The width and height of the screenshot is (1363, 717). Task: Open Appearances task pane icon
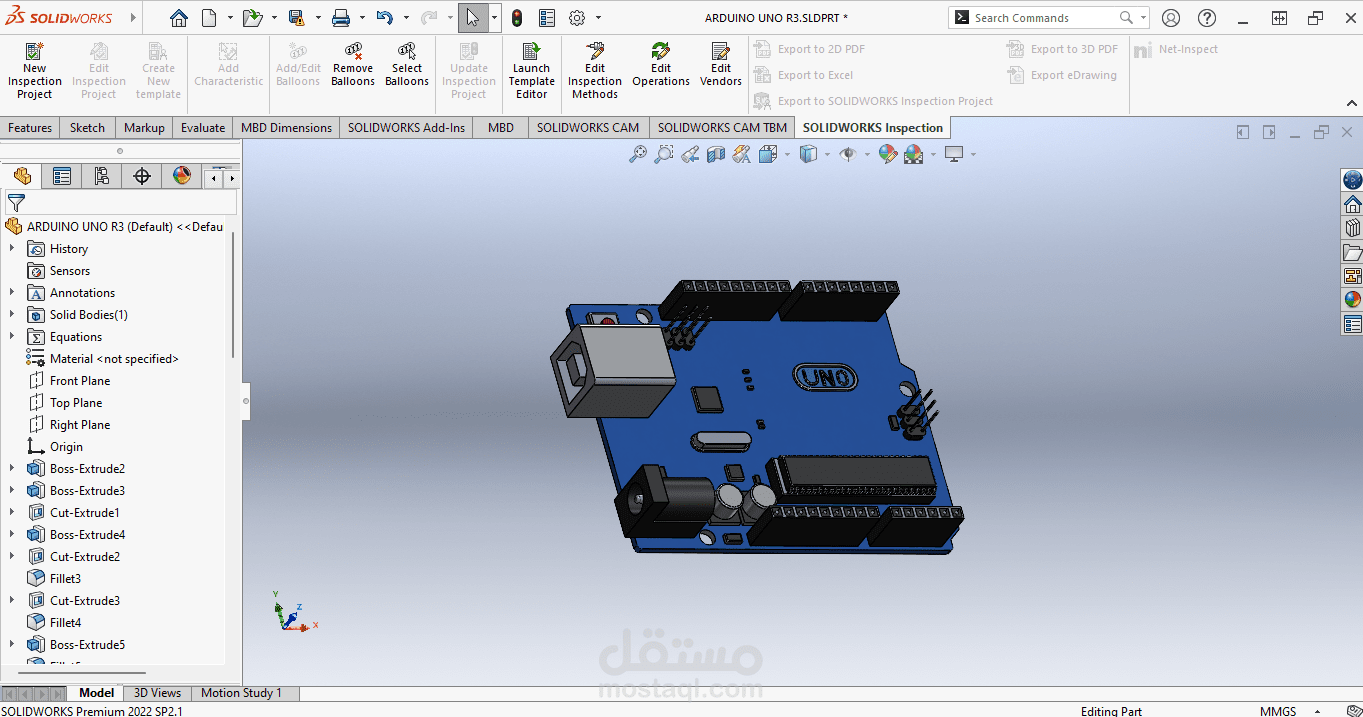(1352, 299)
